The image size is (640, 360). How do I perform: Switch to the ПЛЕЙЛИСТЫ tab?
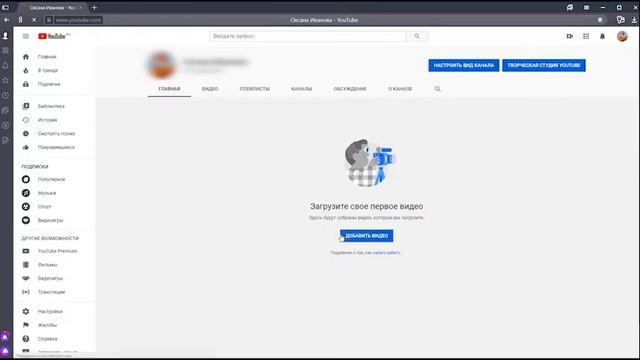(255, 89)
